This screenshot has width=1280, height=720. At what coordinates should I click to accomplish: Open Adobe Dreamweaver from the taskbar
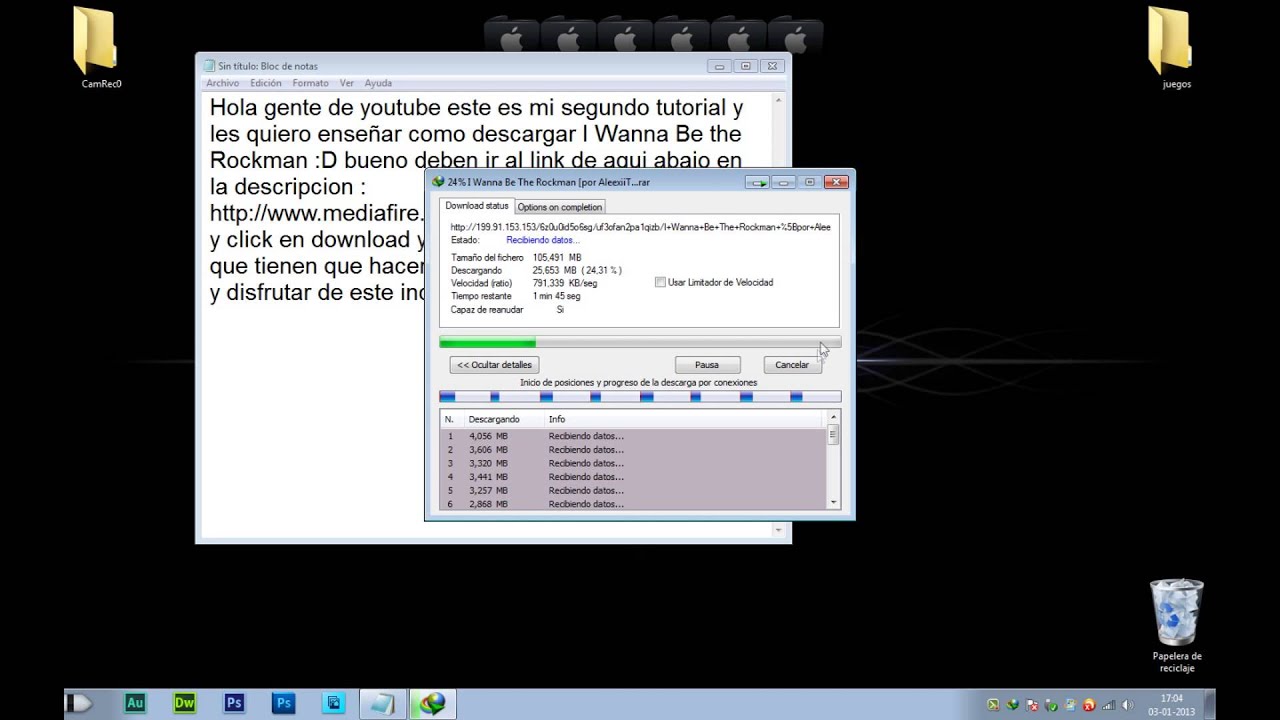pyautogui.click(x=185, y=703)
